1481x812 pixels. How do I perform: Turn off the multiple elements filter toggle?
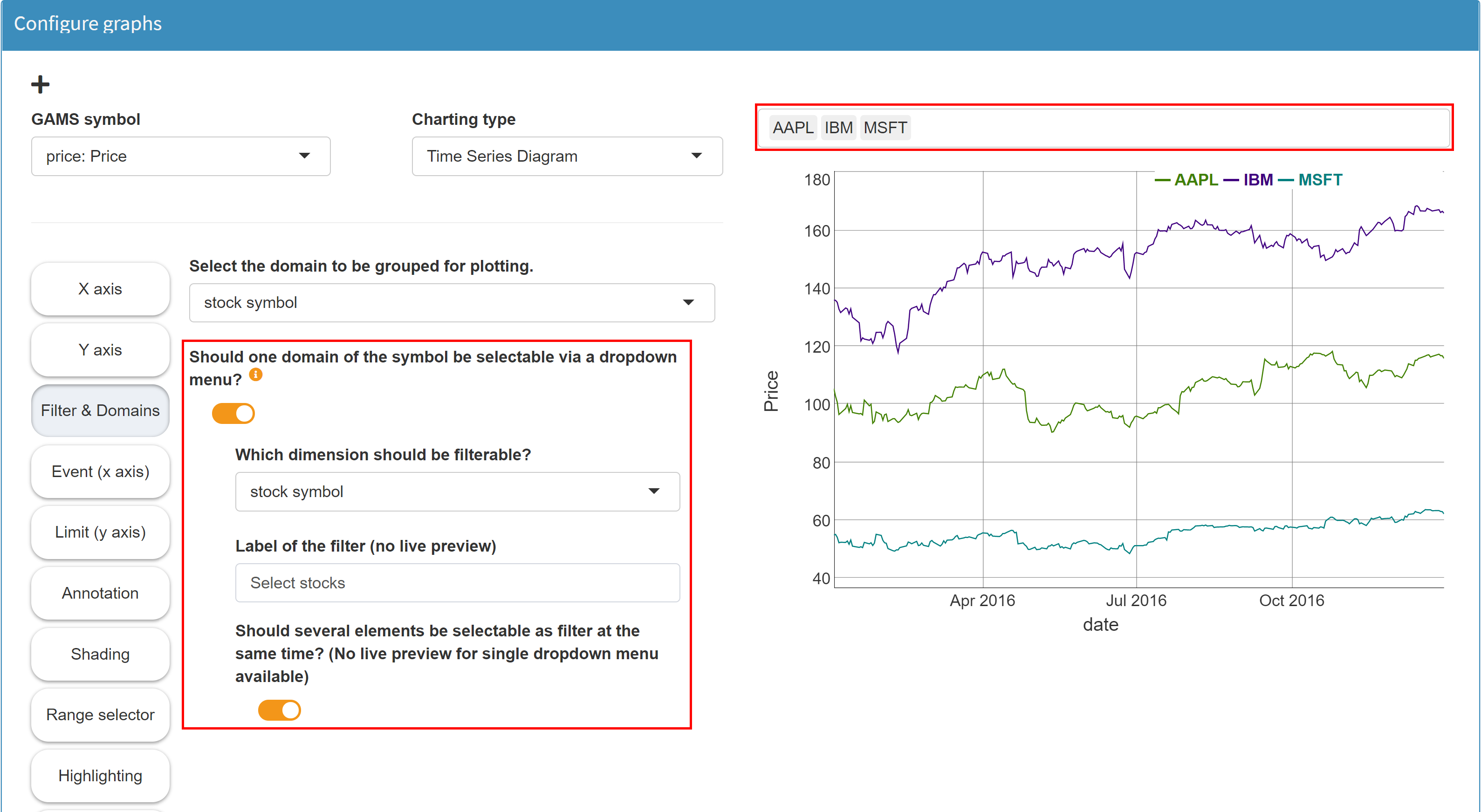pos(280,710)
